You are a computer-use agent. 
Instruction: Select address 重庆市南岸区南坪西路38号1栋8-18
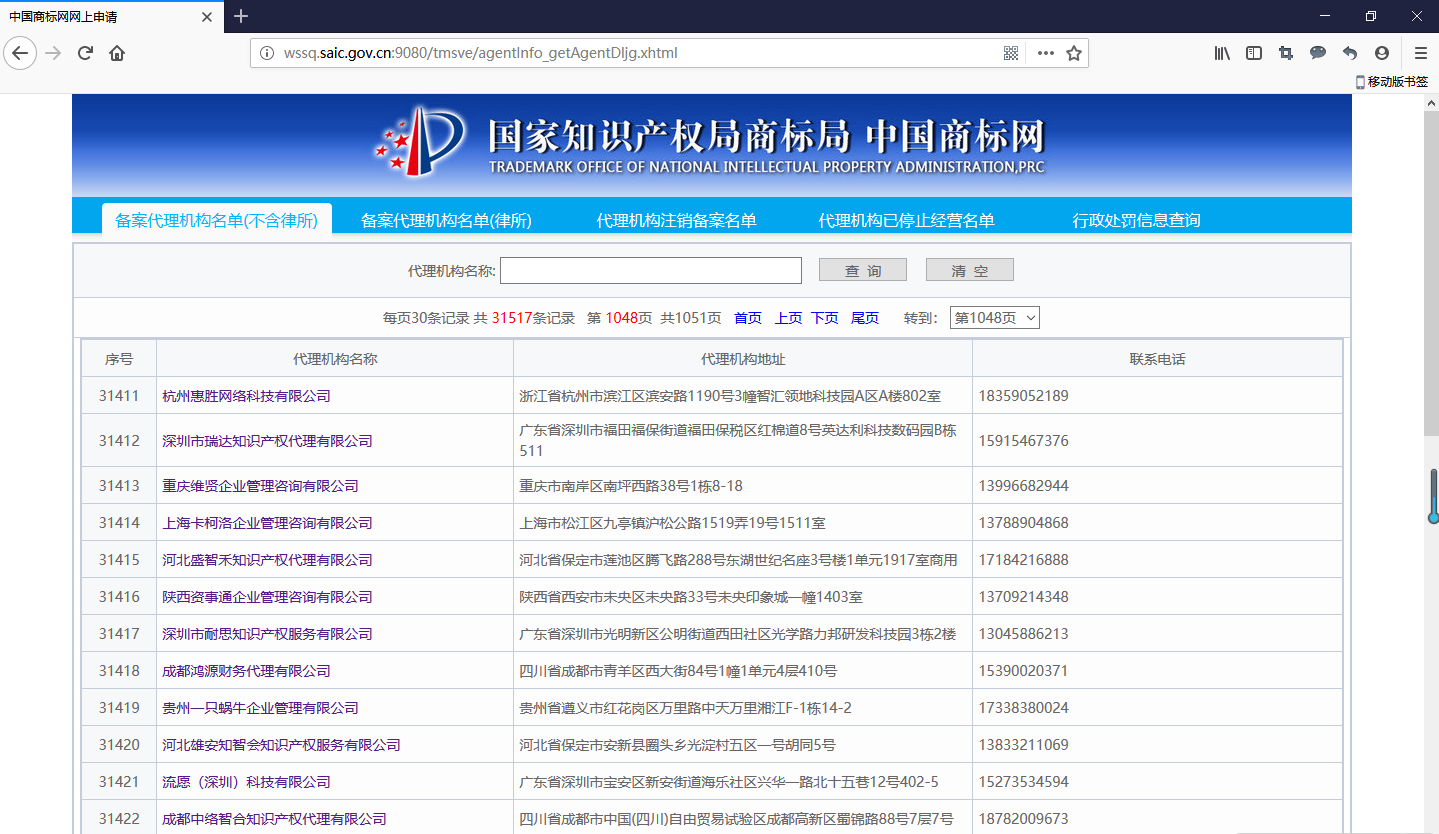(x=631, y=486)
